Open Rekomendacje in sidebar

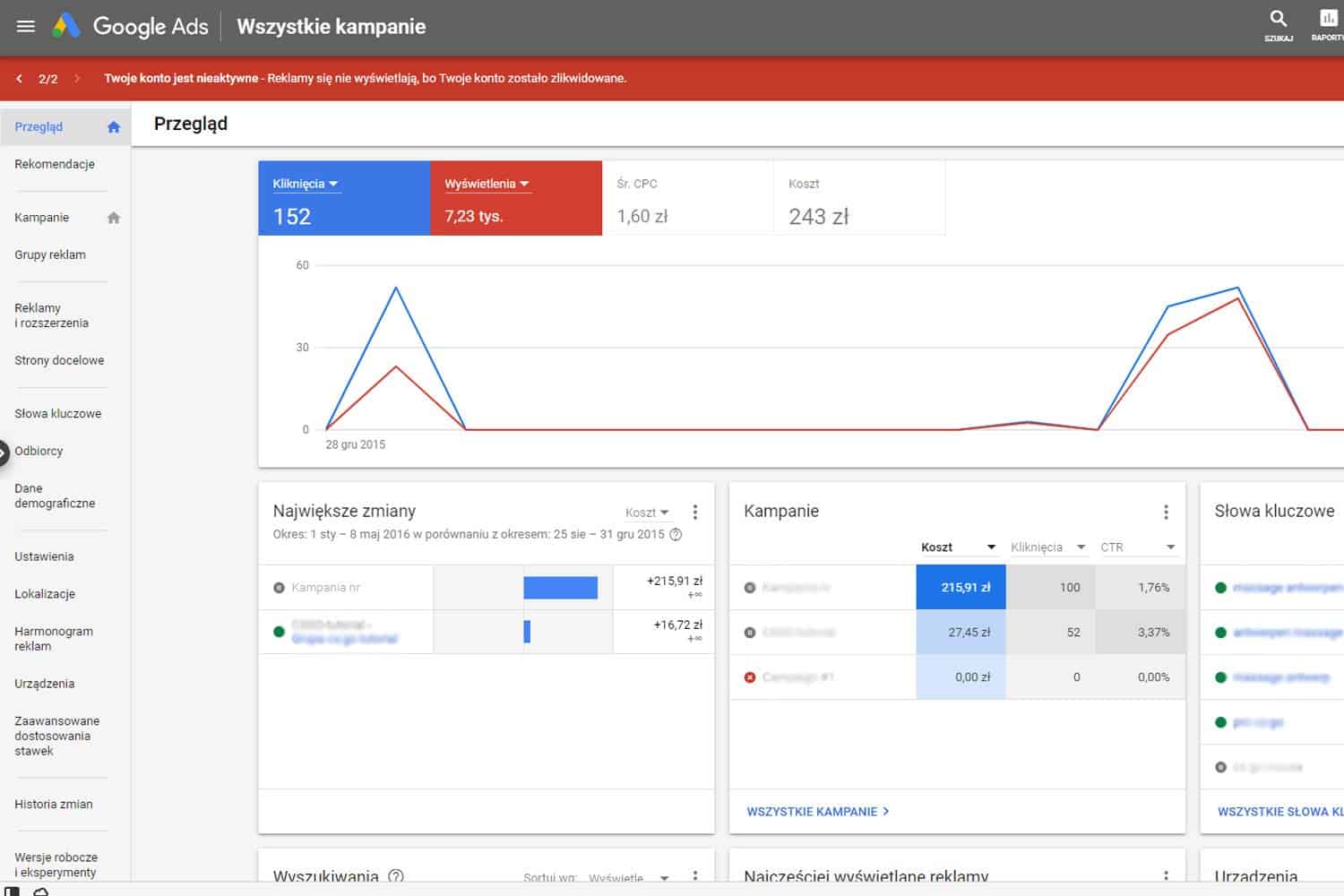pyautogui.click(x=55, y=164)
